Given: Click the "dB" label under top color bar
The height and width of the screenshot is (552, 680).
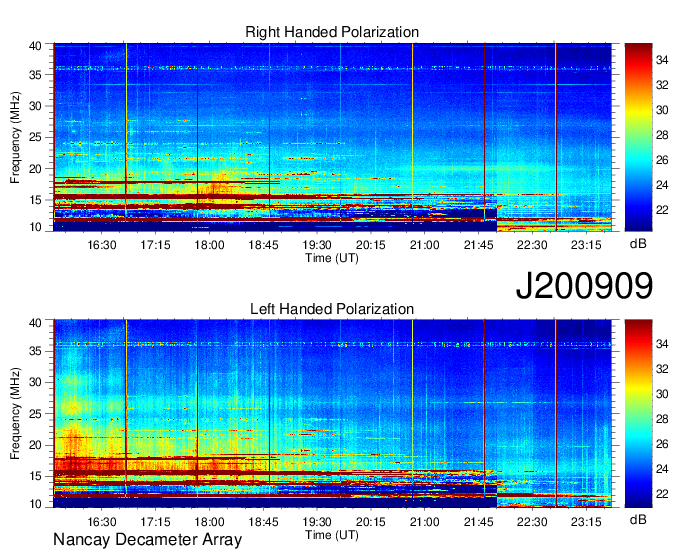Looking at the screenshot, I should (638, 244).
